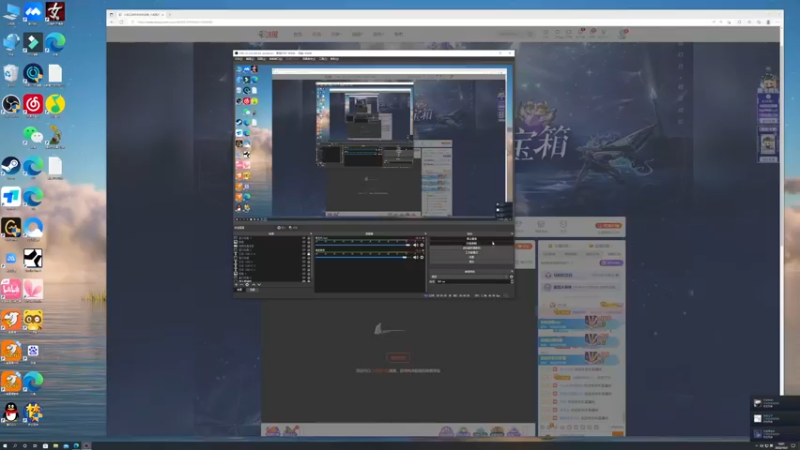Click the Stop Streaming button in OBS controls
The height and width of the screenshot is (450, 800).
pyautogui.click(x=472, y=239)
